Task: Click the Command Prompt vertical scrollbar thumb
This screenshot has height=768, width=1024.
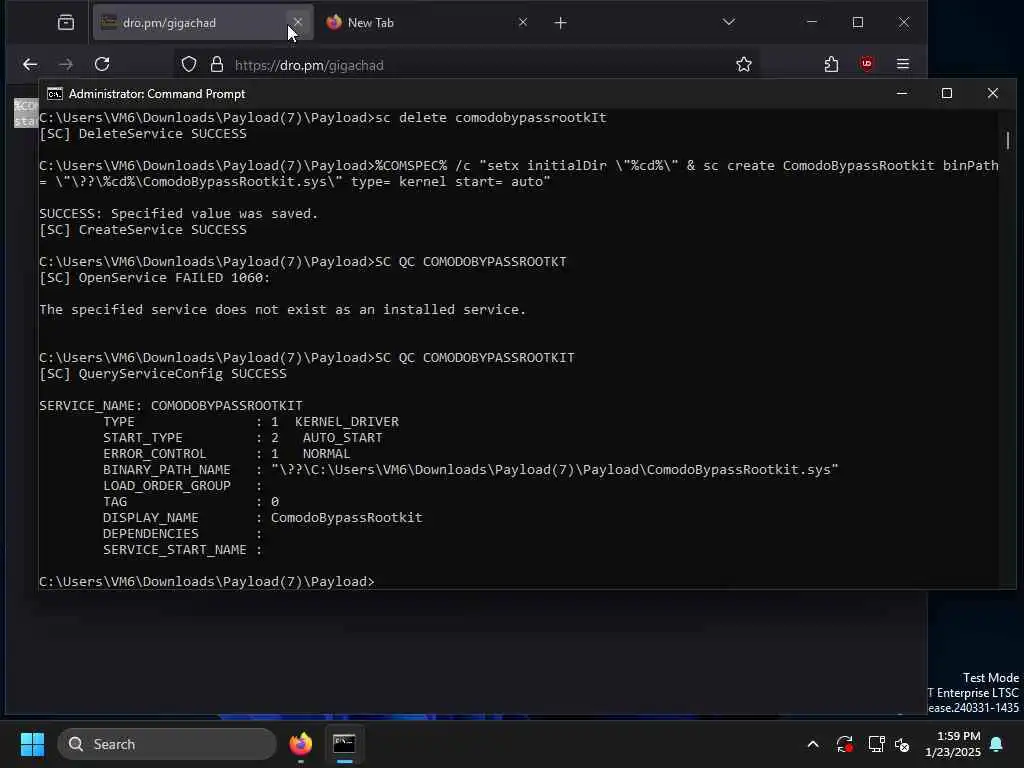Action: (1008, 140)
